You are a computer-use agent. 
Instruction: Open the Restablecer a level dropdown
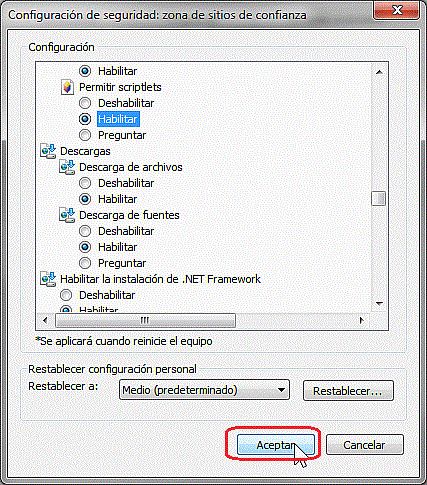[204, 390]
